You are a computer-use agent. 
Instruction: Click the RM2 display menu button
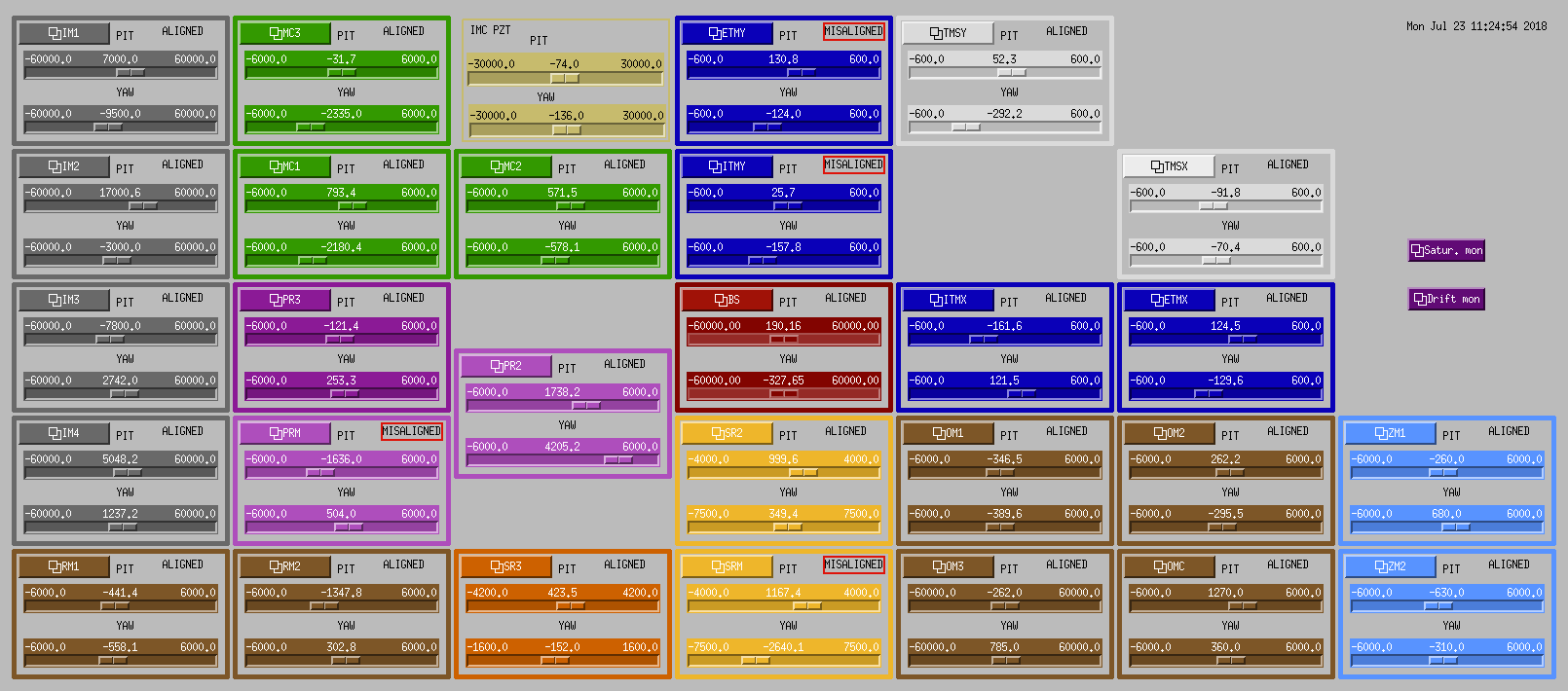point(285,566)
